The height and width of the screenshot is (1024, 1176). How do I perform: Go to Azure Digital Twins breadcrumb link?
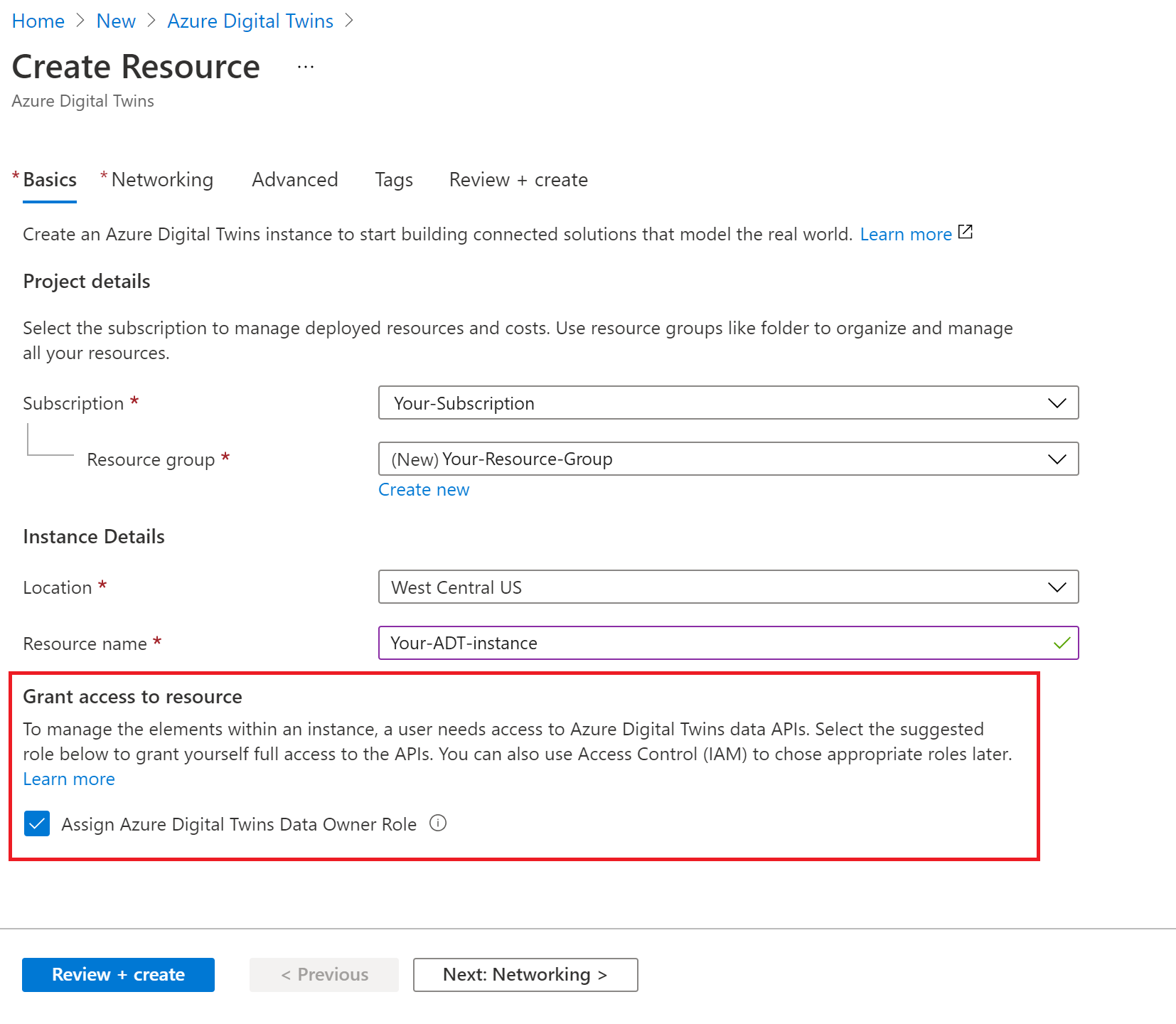coord(250,21)
